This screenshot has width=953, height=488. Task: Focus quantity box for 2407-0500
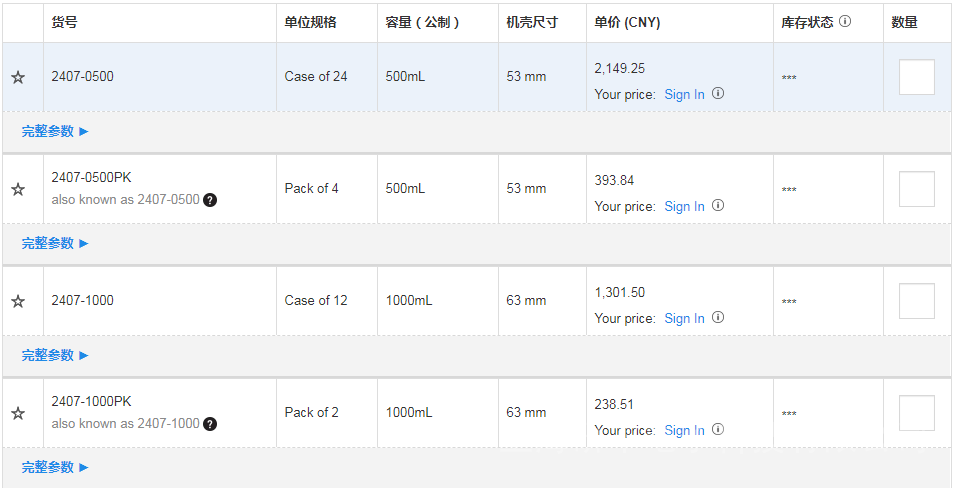[916, 77]
